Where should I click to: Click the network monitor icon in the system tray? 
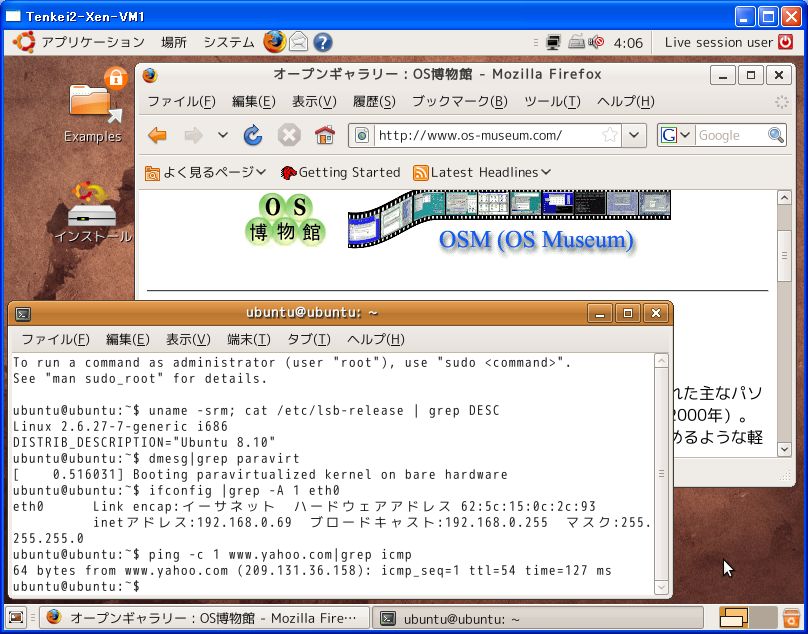click(553, 42)
